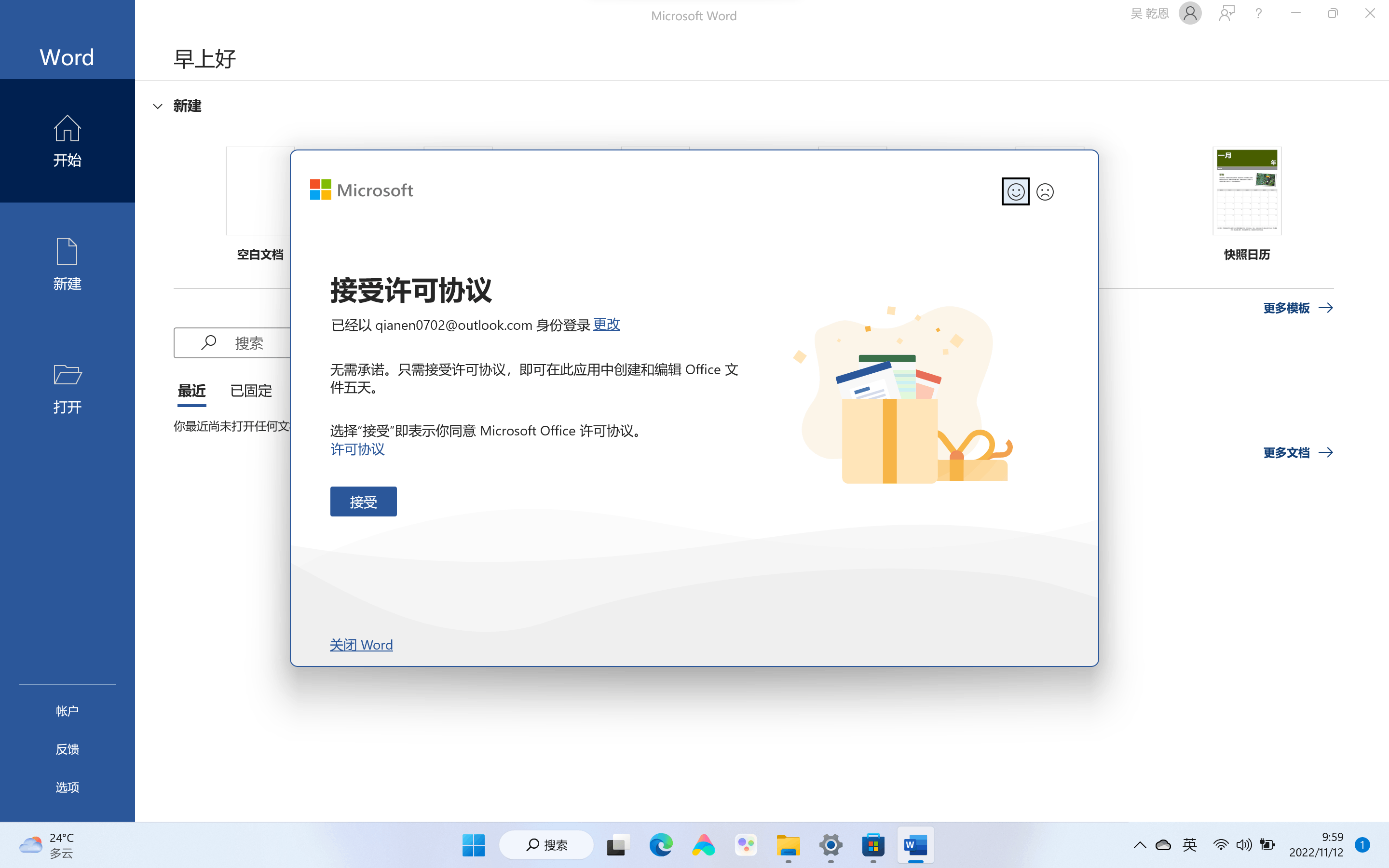Click the 许可协议 license agreement link

[x=358, y=449]
